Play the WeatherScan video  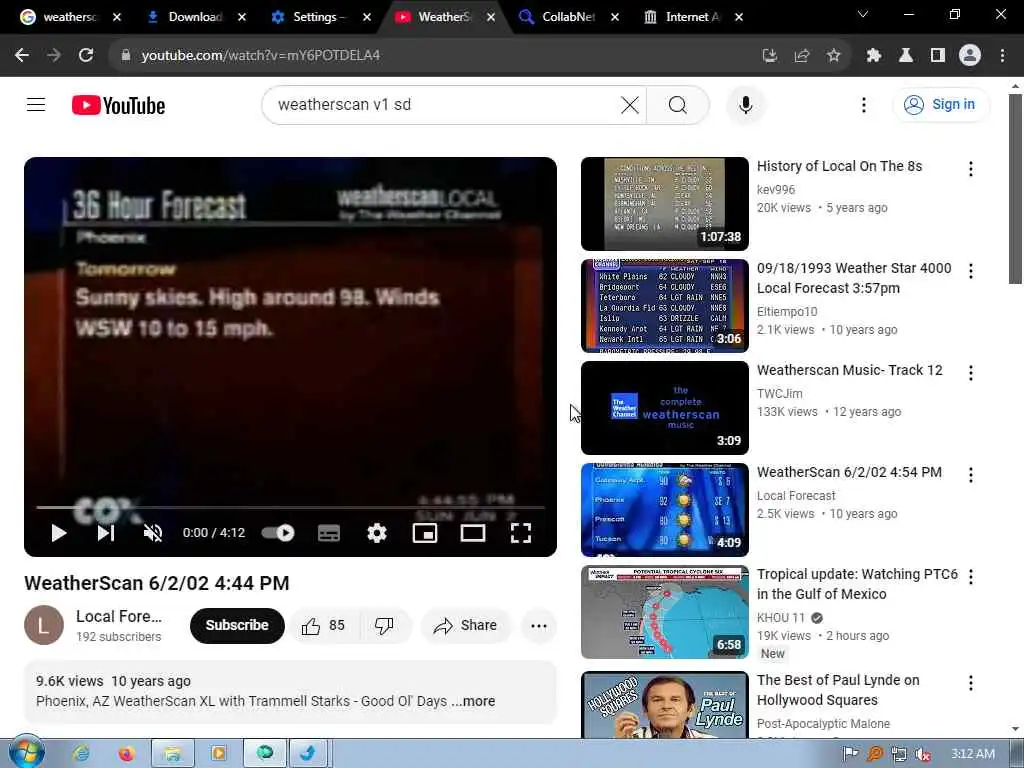[59, 533]
